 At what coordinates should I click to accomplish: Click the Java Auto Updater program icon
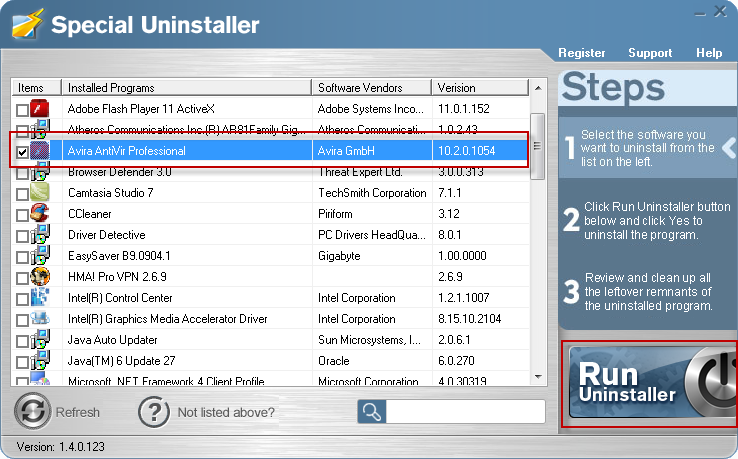coord(40,339)
